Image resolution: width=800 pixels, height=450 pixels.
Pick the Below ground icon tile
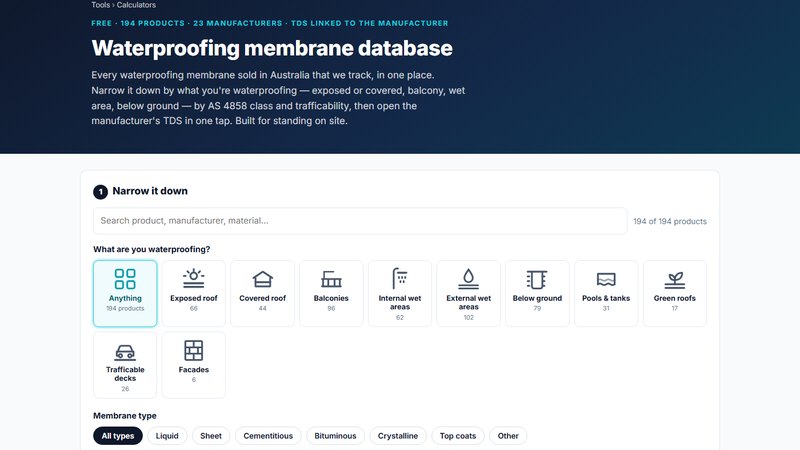point(537,293)
